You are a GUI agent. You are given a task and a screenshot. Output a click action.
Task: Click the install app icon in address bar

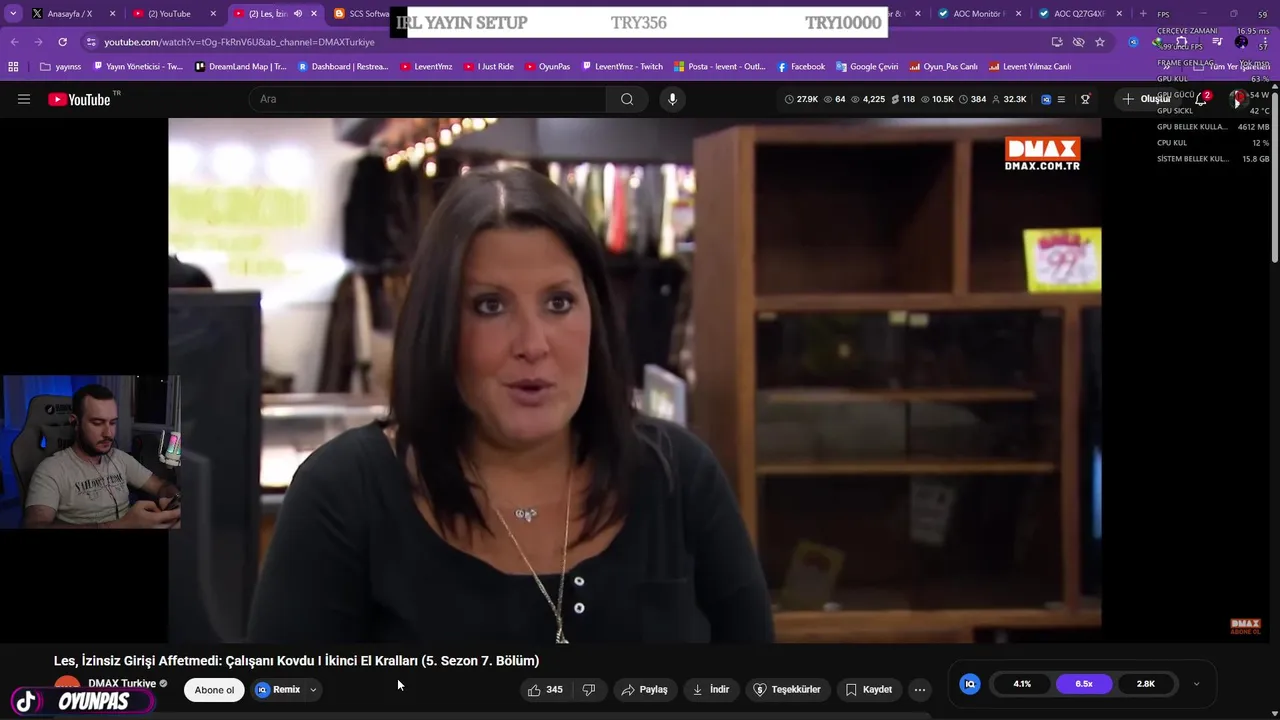coord(1057,42)
